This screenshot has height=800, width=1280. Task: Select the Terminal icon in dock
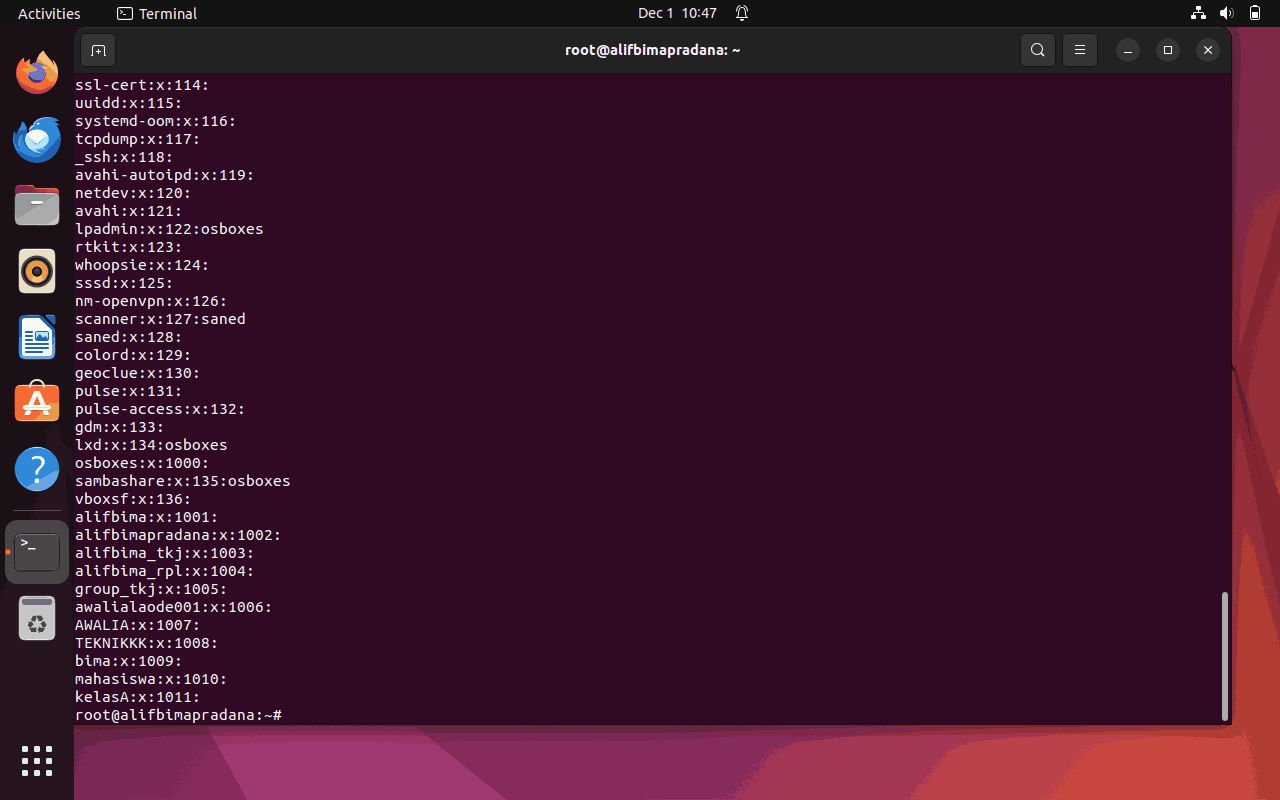pyautogui.click(x=37, y=552)
